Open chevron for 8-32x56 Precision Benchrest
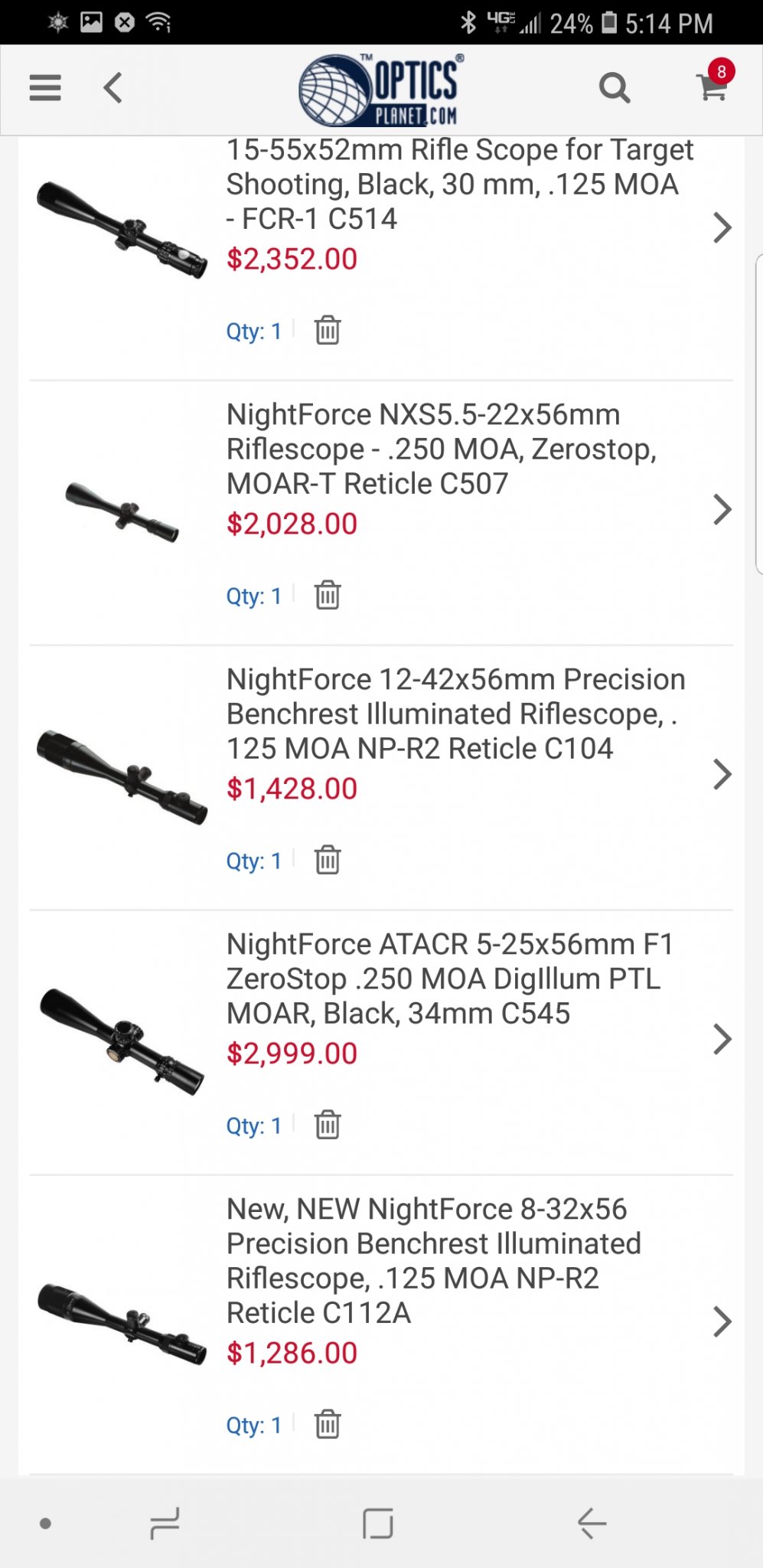The height and width of the screenshot is (1568, 763). (722, 1321)
